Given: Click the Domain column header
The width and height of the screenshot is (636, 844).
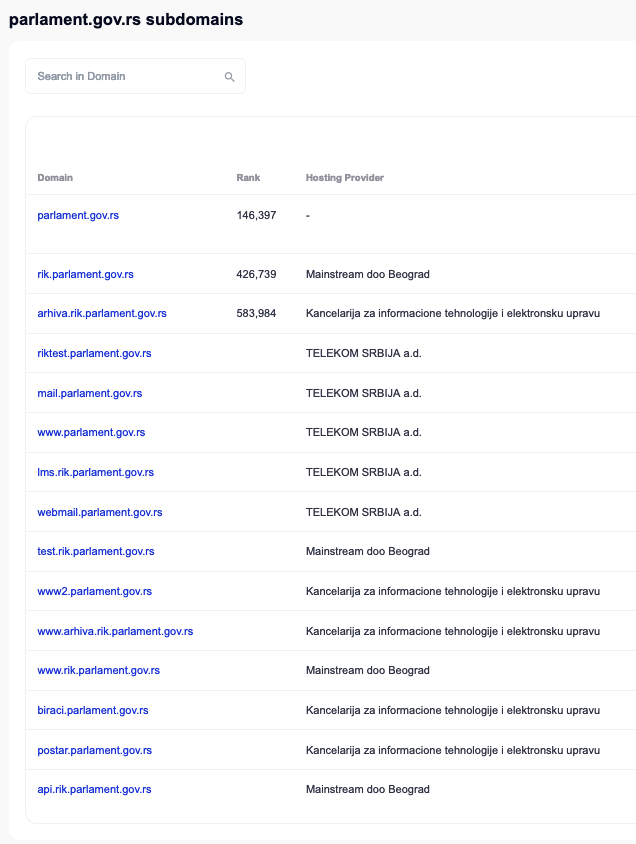Looking at the screenshot, I should tap(55, 178).
